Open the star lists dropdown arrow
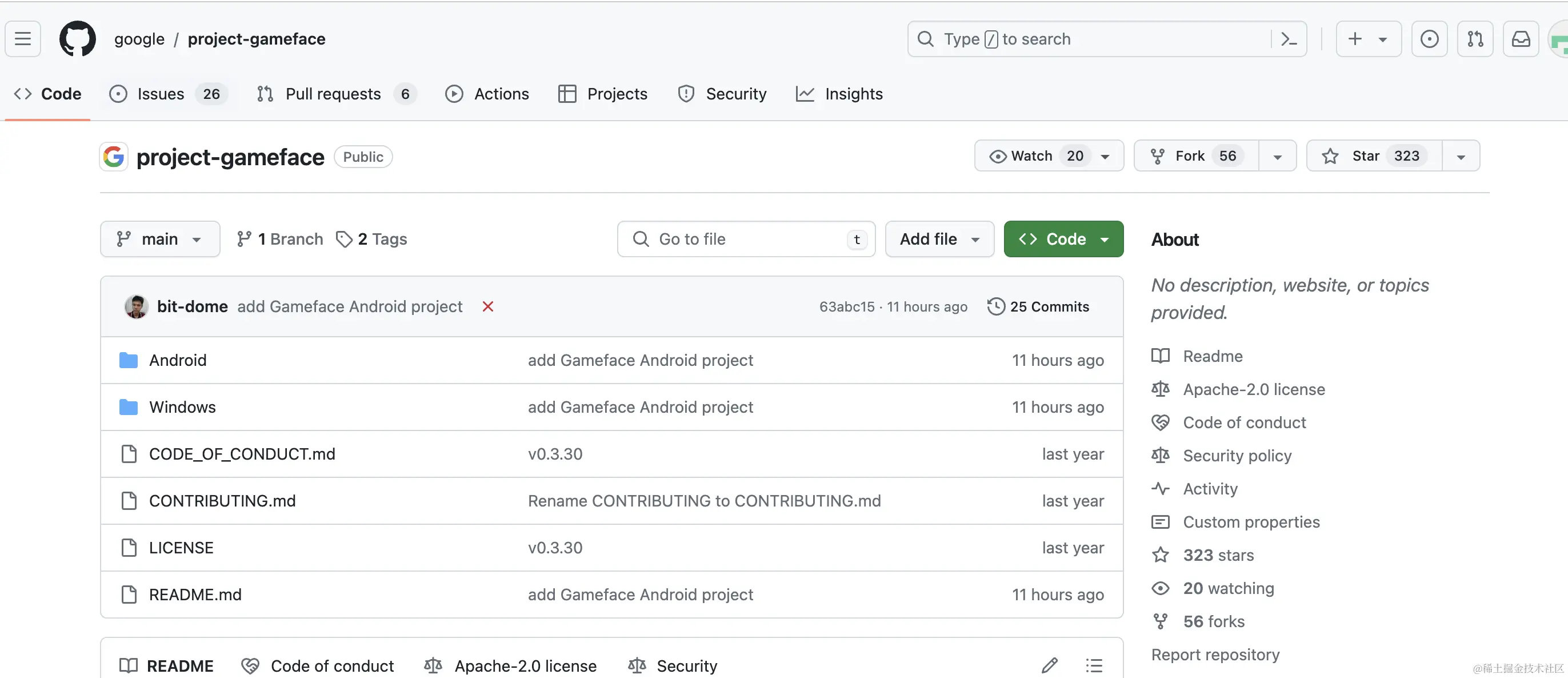The width and height of the screenshot is (1568, 678). click(1460, 157)
